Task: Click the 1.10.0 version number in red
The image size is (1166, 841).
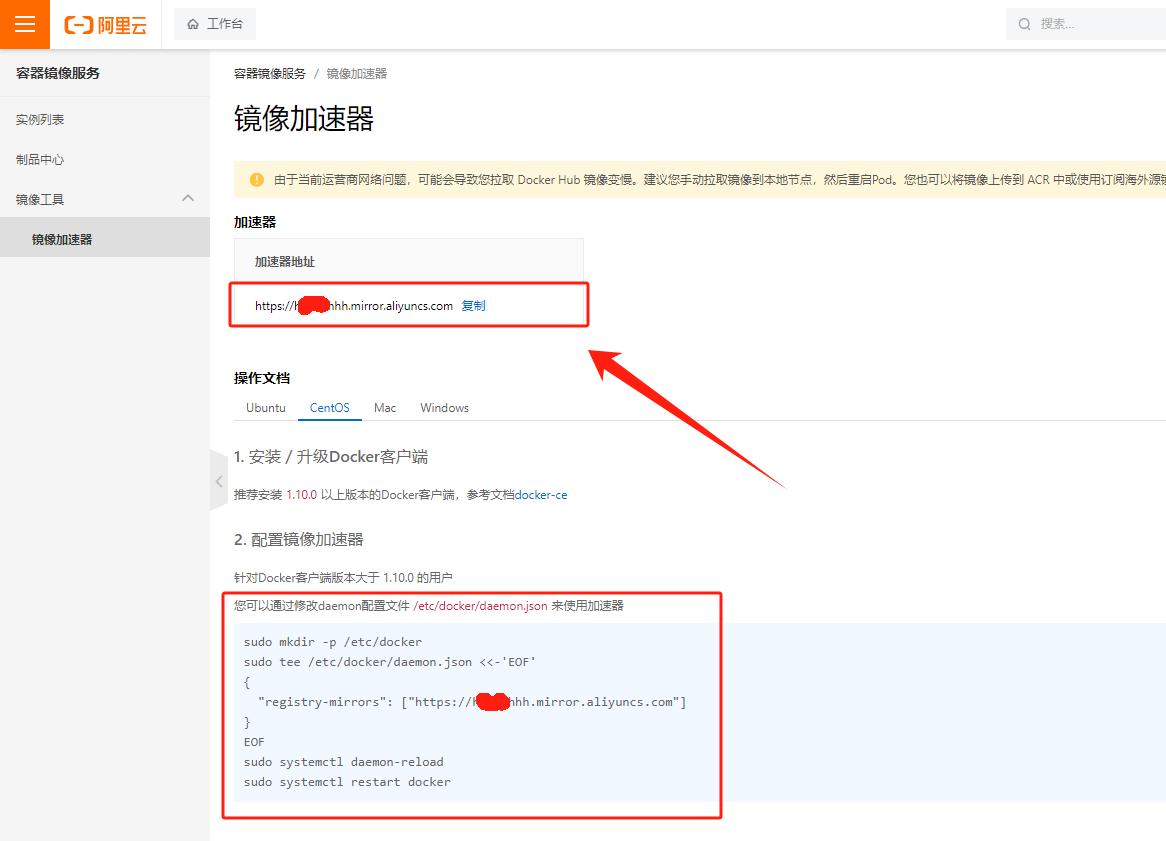Action: pyautogui.click(x=302, y=494)
